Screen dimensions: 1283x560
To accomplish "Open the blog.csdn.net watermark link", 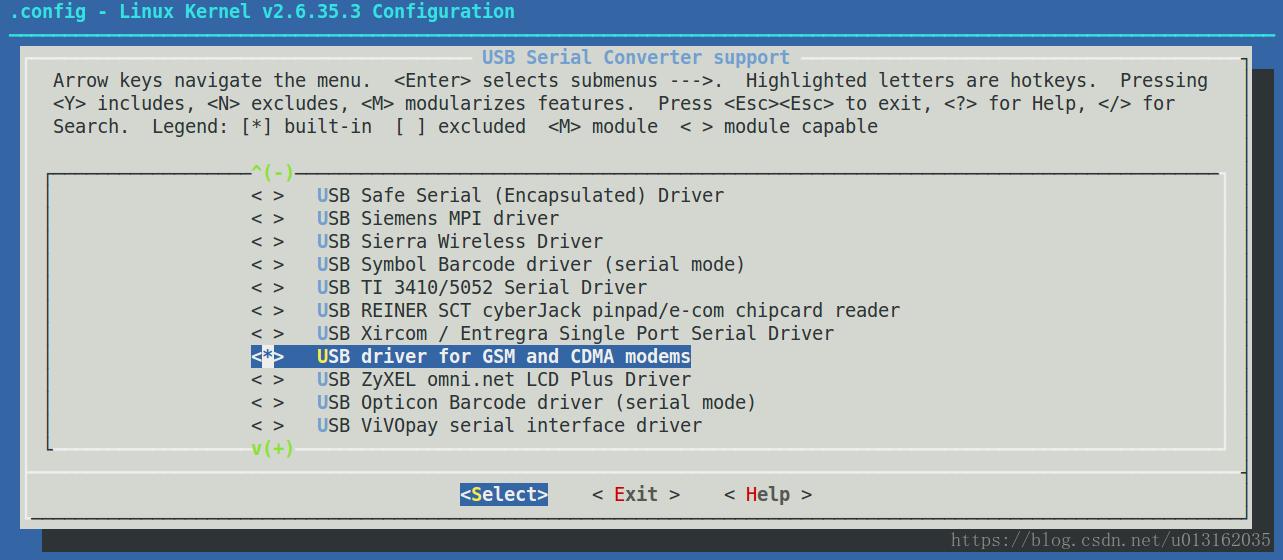I will pyautogui.click(x=1110, y=540).
